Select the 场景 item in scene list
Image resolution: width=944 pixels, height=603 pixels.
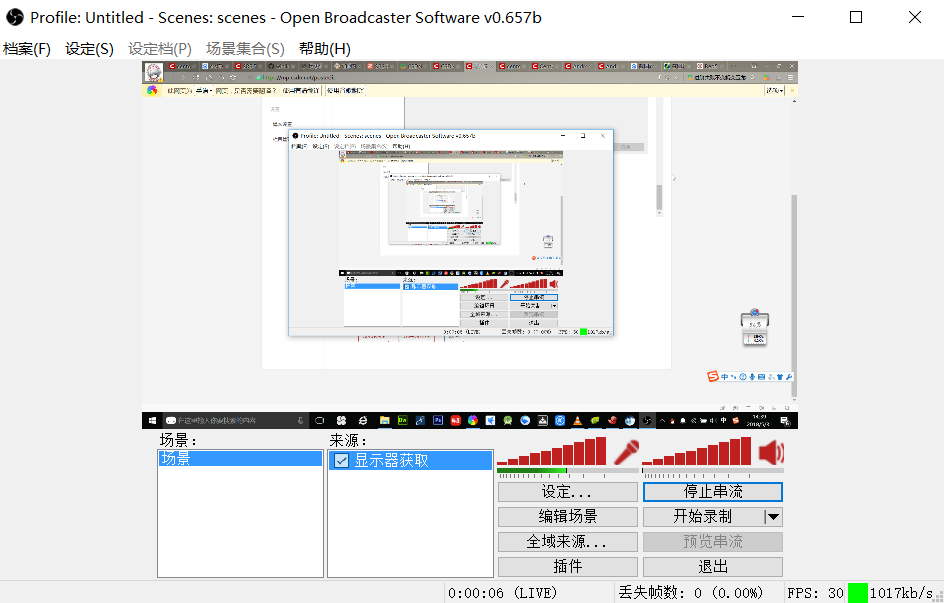(240, 459)
